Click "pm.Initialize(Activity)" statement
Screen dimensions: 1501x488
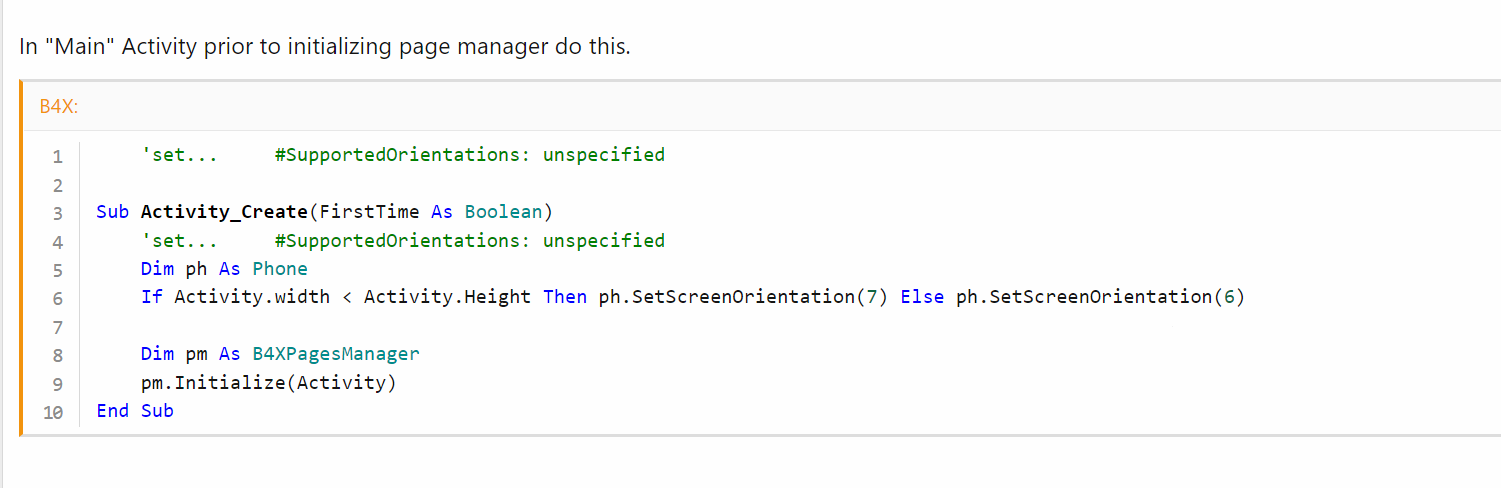pos(269,382)
